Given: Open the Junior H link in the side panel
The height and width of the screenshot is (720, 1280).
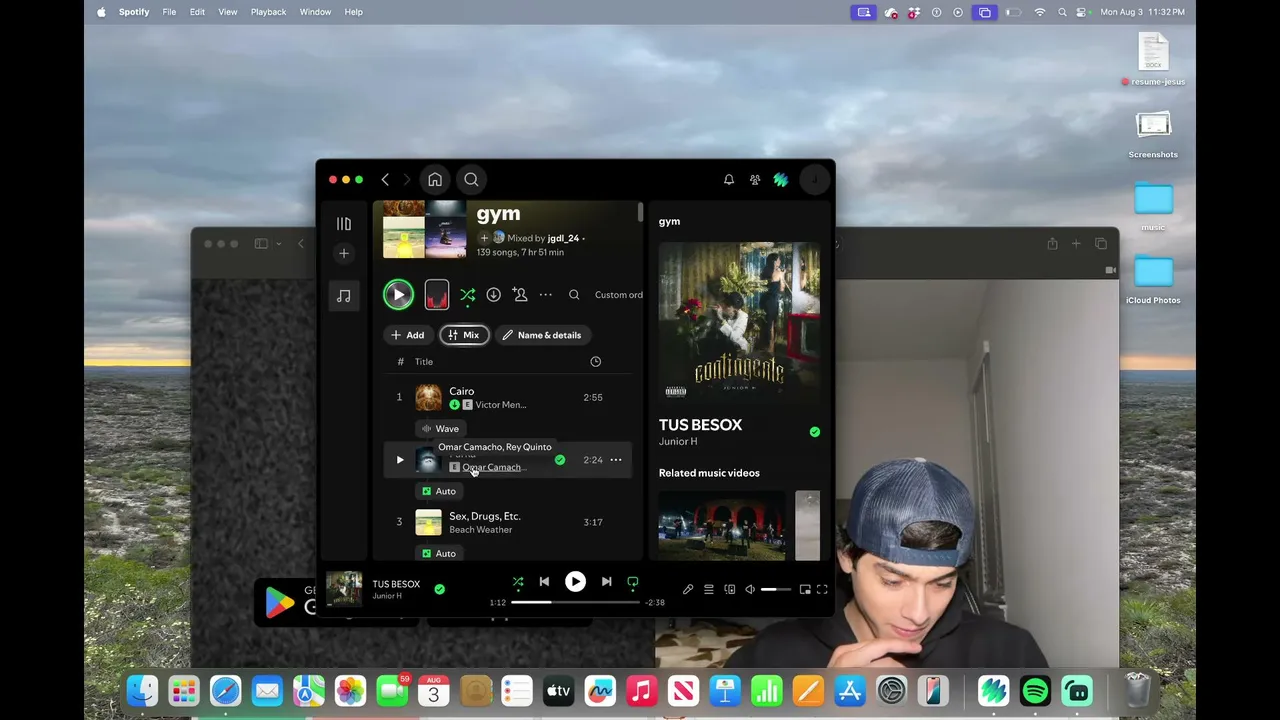Looking at the screenshot, I should tap(678, 442).
